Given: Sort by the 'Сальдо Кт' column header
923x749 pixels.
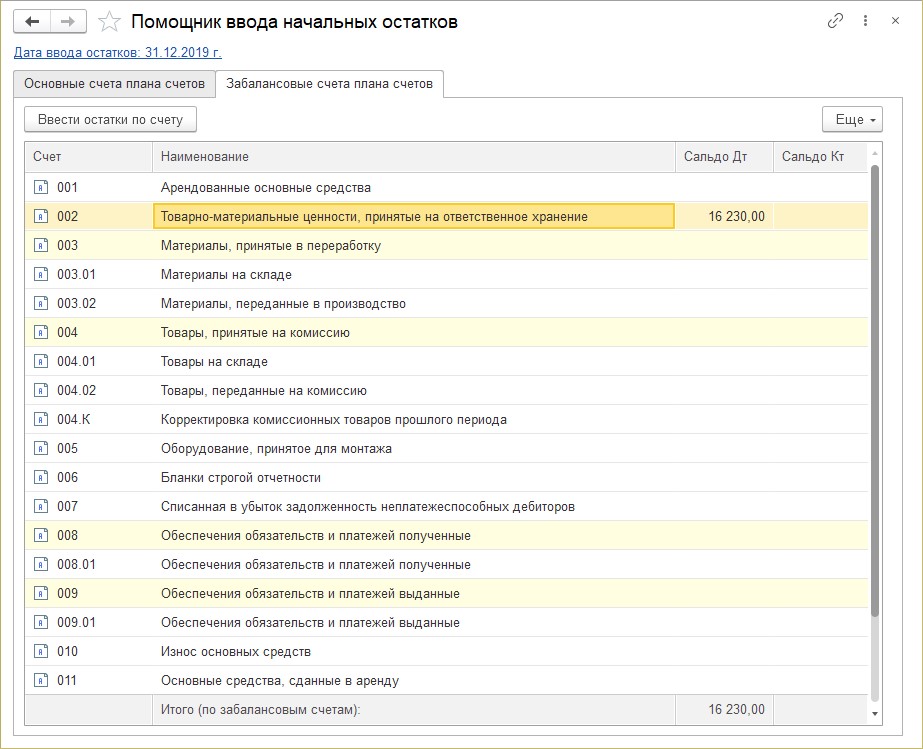Looking at the screenshot, I should click(x=821, y=157).
